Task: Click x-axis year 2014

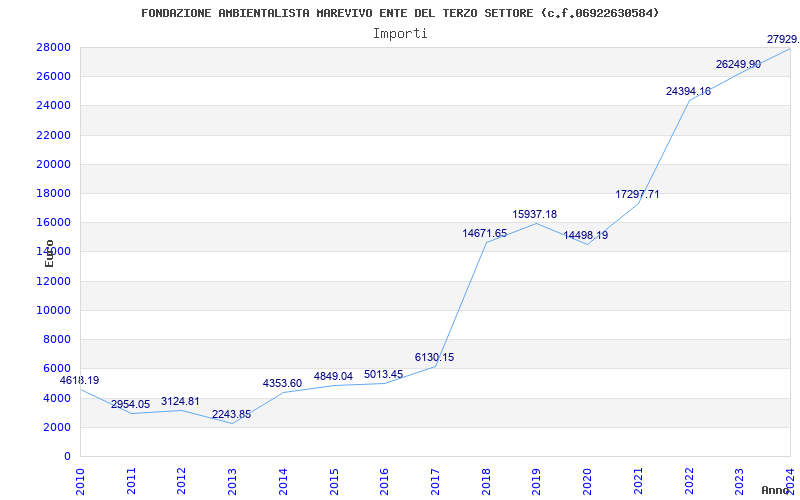Action: pos(283,481)
